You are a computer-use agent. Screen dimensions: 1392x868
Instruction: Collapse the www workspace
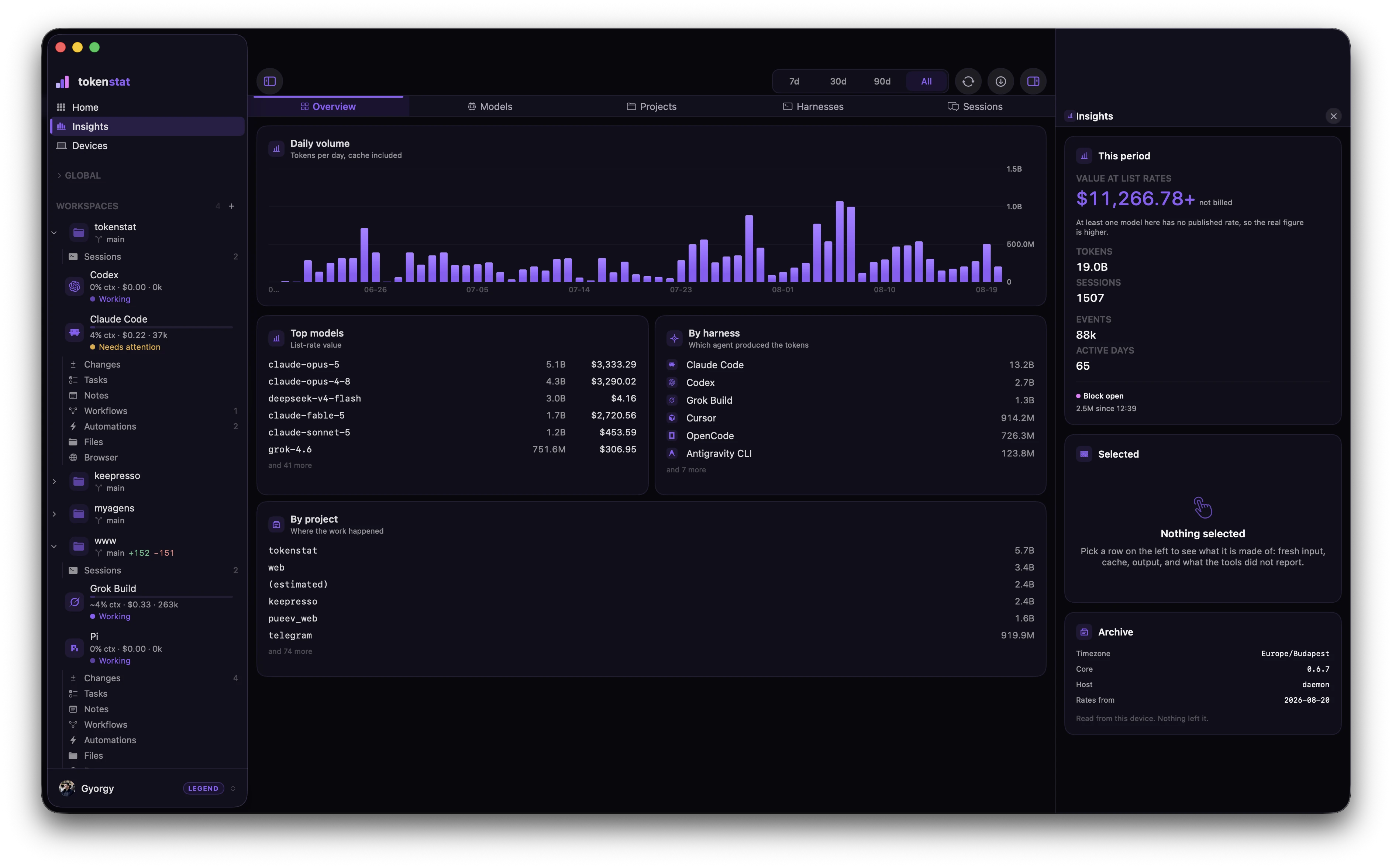55,546
